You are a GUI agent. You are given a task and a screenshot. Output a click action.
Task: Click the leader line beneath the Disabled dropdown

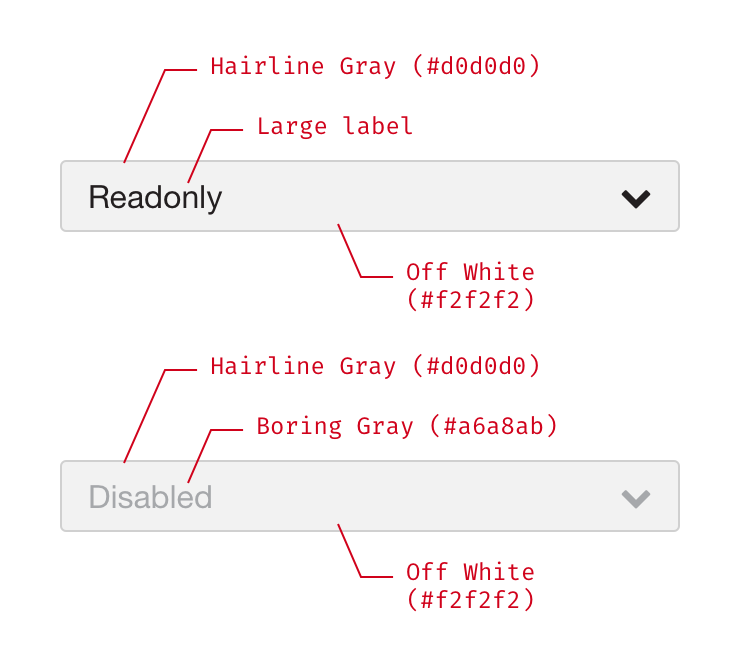(349, 550)
